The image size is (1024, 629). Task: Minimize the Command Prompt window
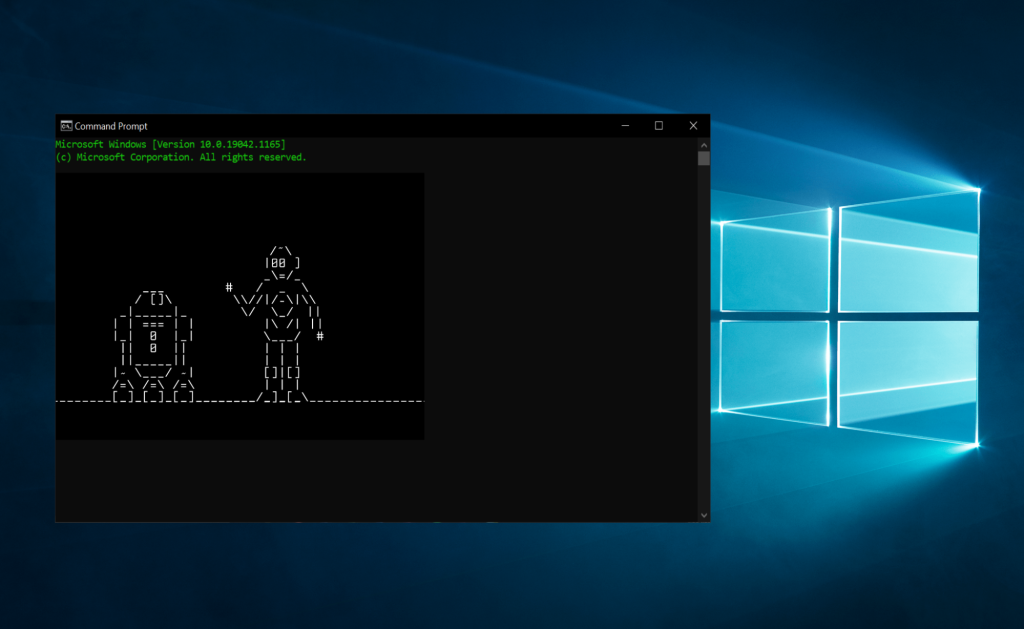point(624,126)
